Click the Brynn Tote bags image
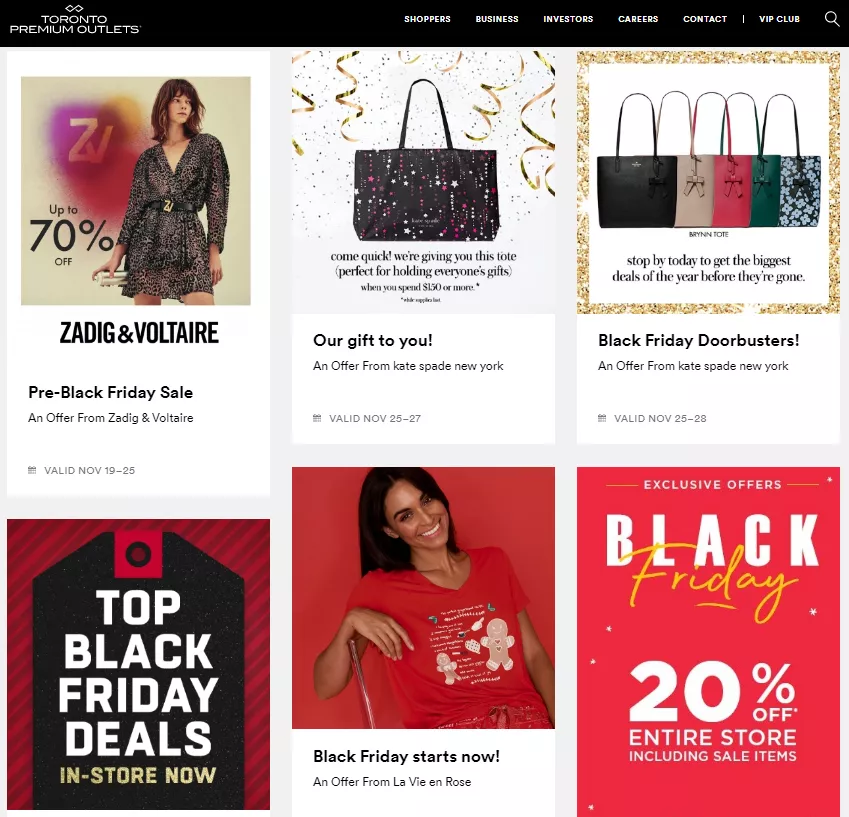Viewport: 849px width, 817px height. pyautogui.click(x=708, y=182)
